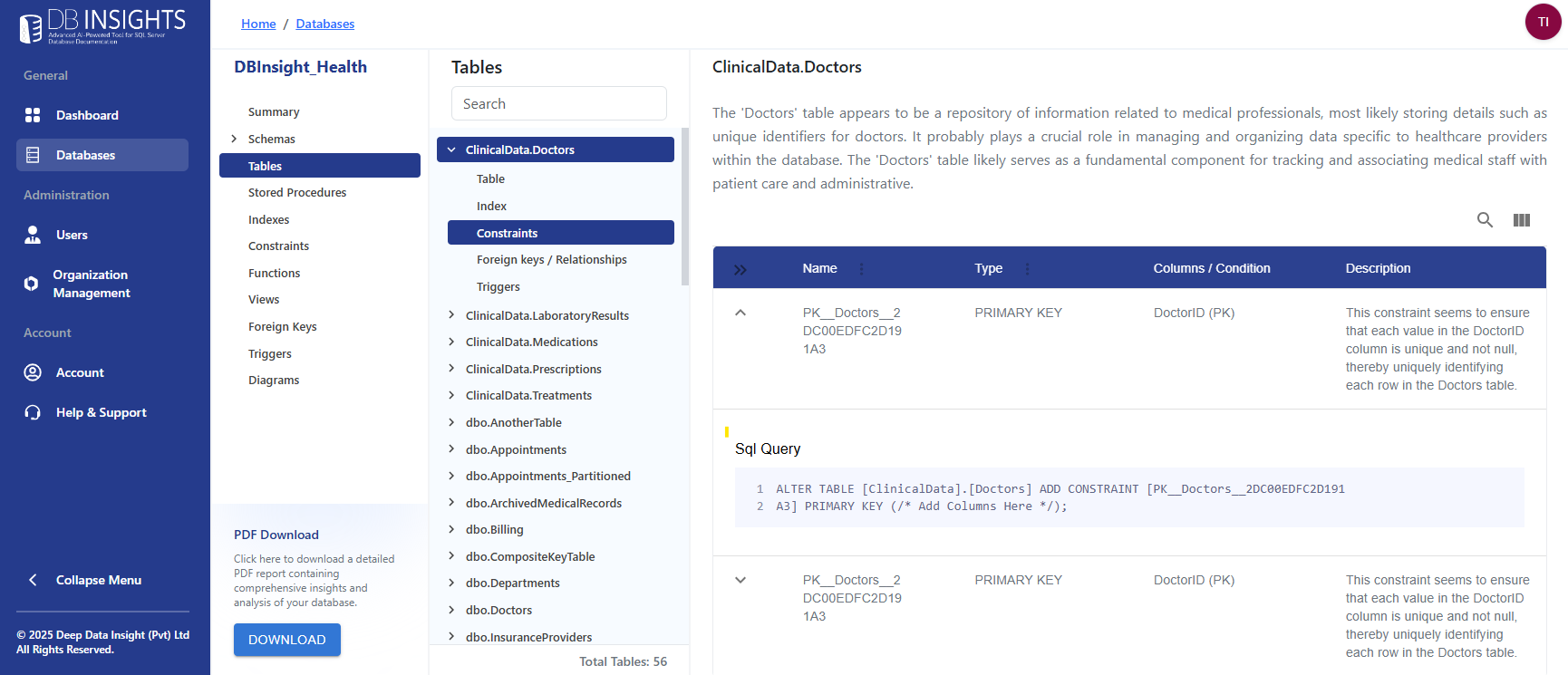Click the Help & Support headset icon
Image resolution: width=1568 pixels, height=675 pixels.
click(x=33, y=412)
